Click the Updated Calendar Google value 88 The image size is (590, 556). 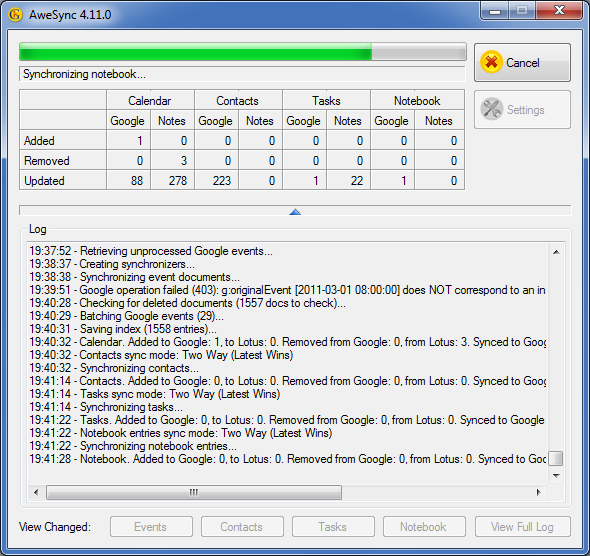137,181
